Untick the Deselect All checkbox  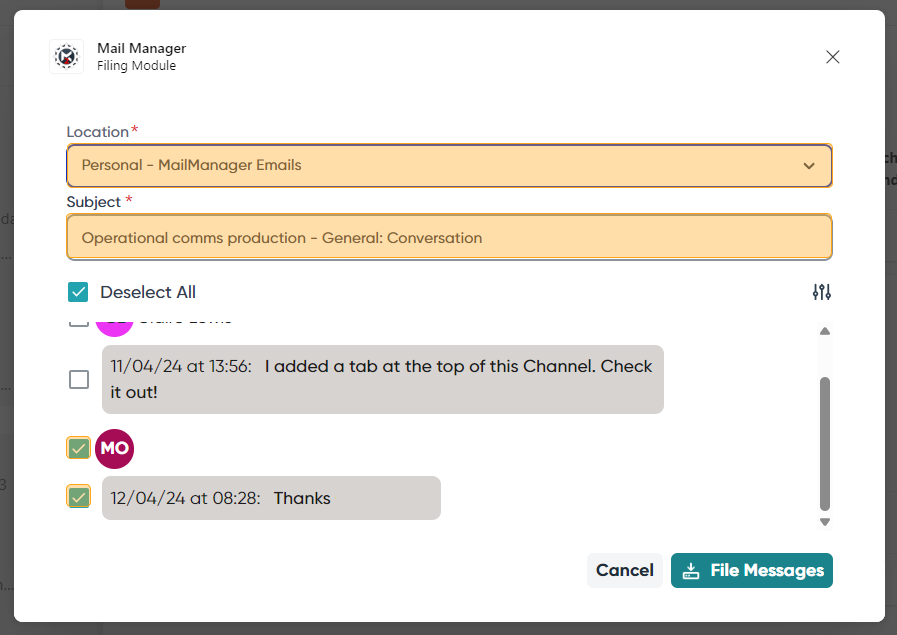tap(78, 292)
